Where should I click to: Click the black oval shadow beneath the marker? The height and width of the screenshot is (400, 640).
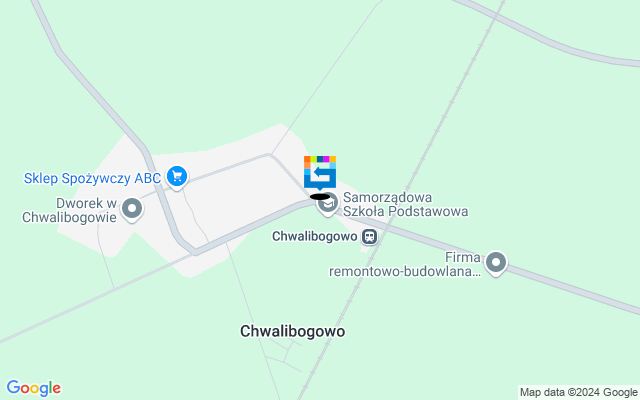(x=320, y=197)
